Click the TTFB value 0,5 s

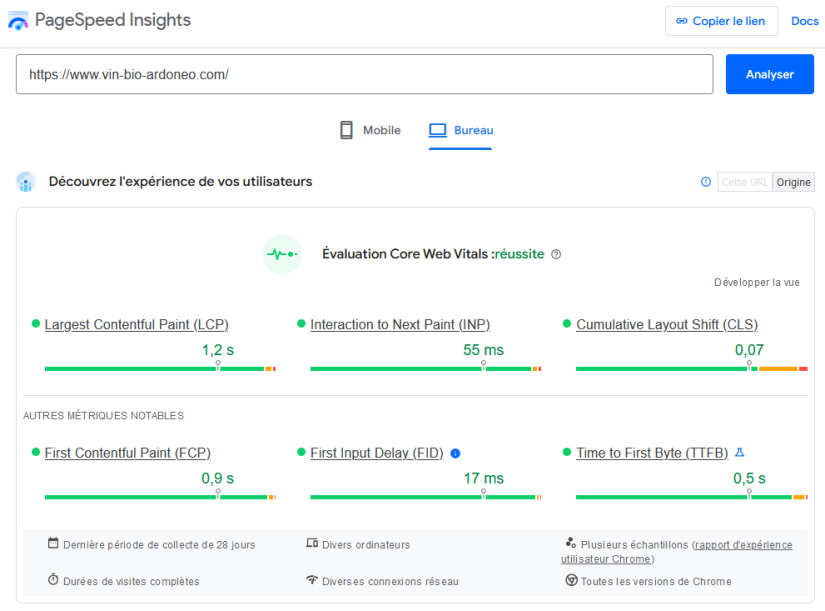[x=749, y=478]
